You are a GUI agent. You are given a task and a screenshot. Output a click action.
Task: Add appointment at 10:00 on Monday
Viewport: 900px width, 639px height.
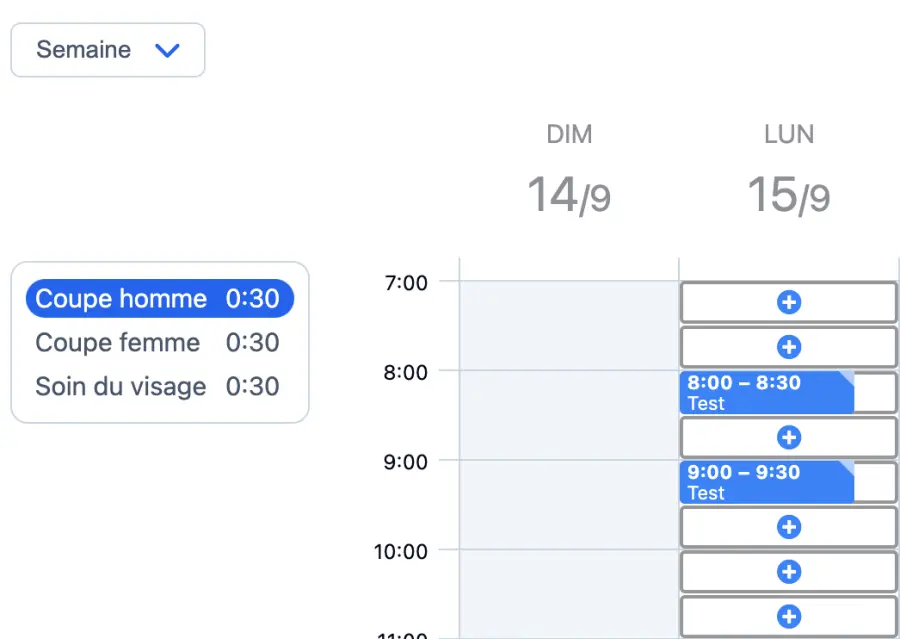(x=789, y=572)
